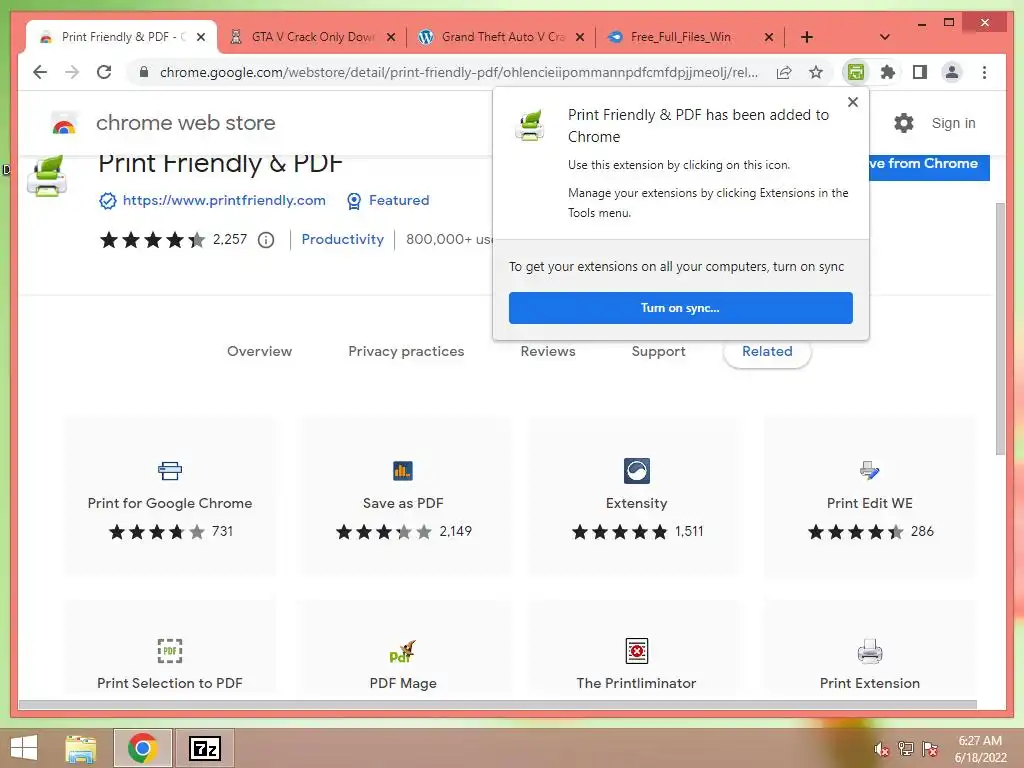Open the Overview section tab
Image resolution: width=1024 pixels, height=768 pixels.
[x=259, y=351]
